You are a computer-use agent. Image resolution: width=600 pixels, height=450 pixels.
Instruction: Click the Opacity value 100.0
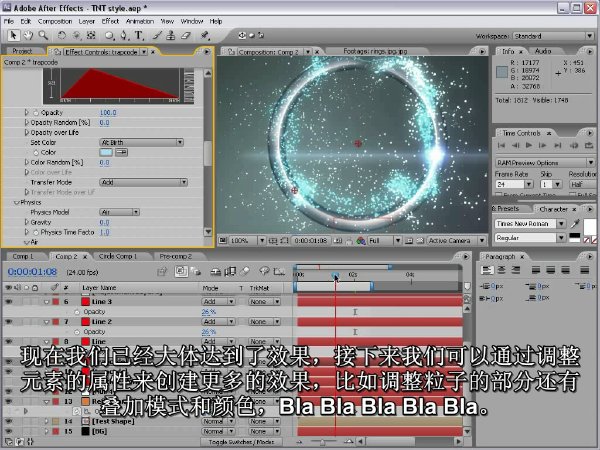108,112
